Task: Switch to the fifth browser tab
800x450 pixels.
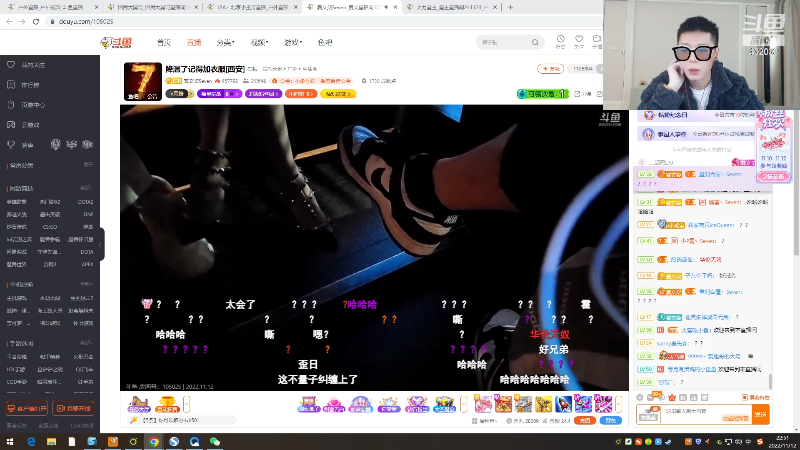Action: point(451,7)
